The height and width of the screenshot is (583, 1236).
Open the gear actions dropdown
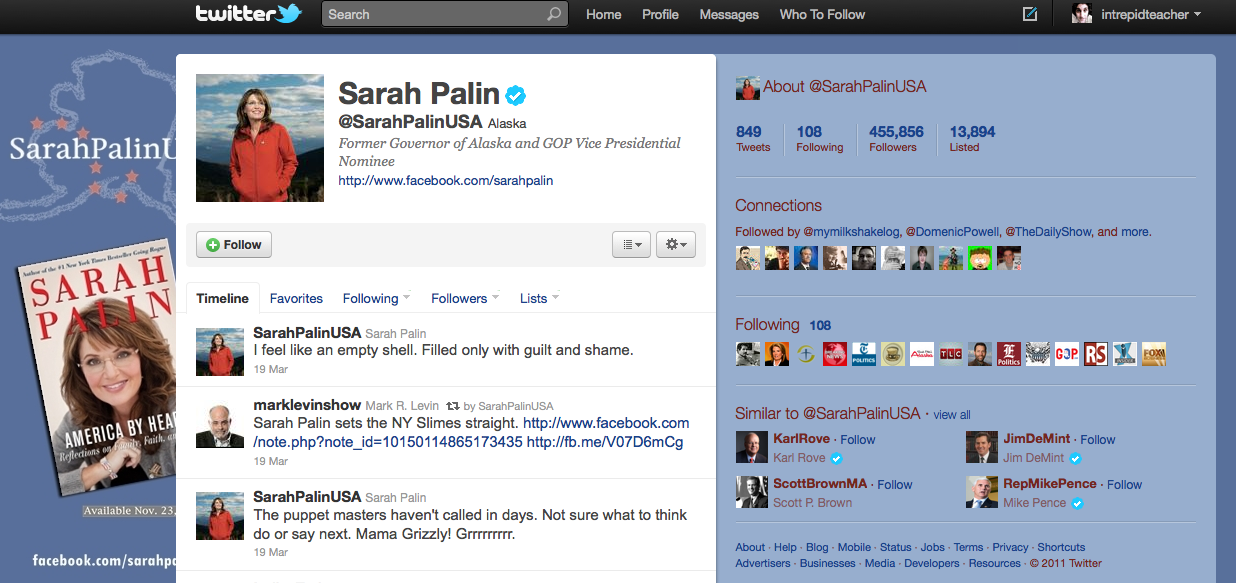point(676,244)
